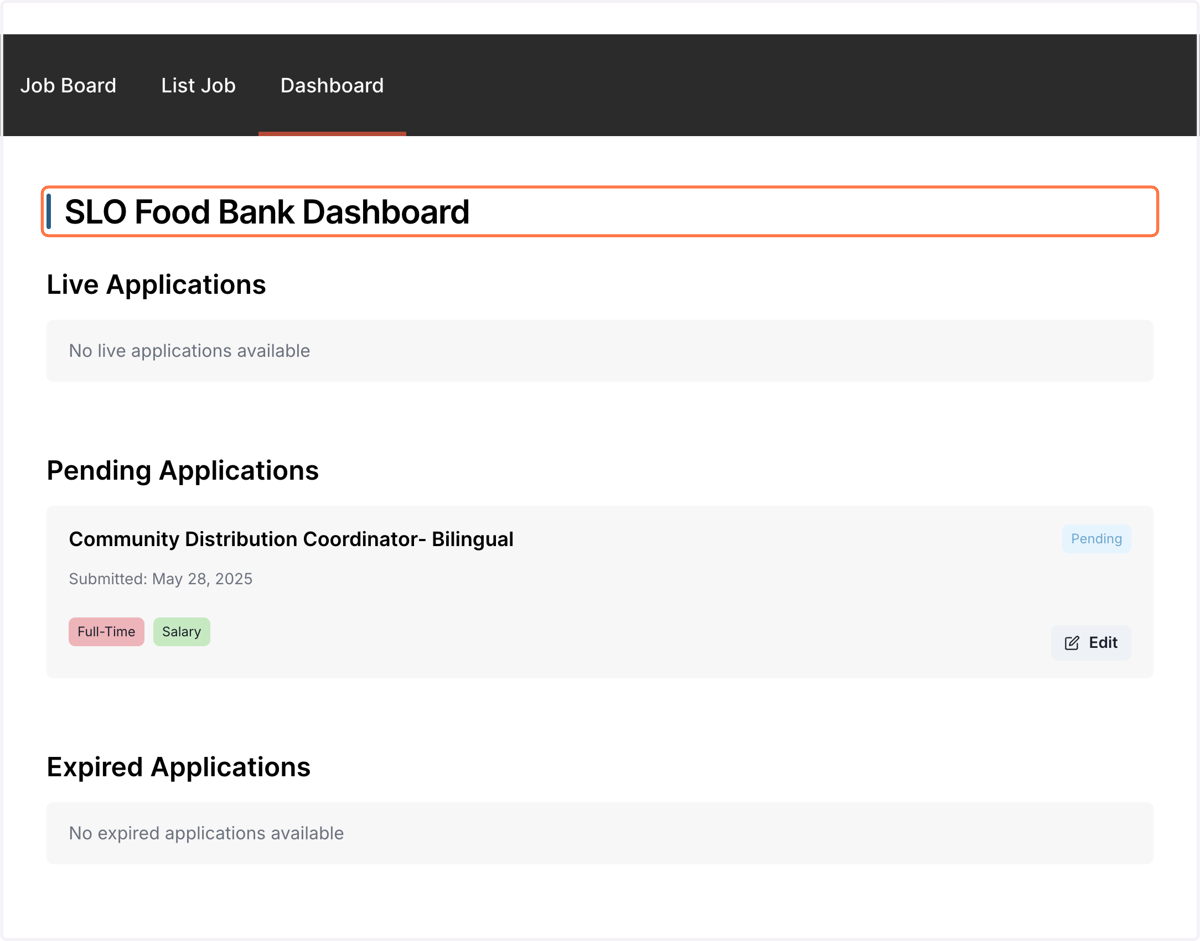Select the Dashboard tab
This screenshot has width=1200, height=941.
332,86
